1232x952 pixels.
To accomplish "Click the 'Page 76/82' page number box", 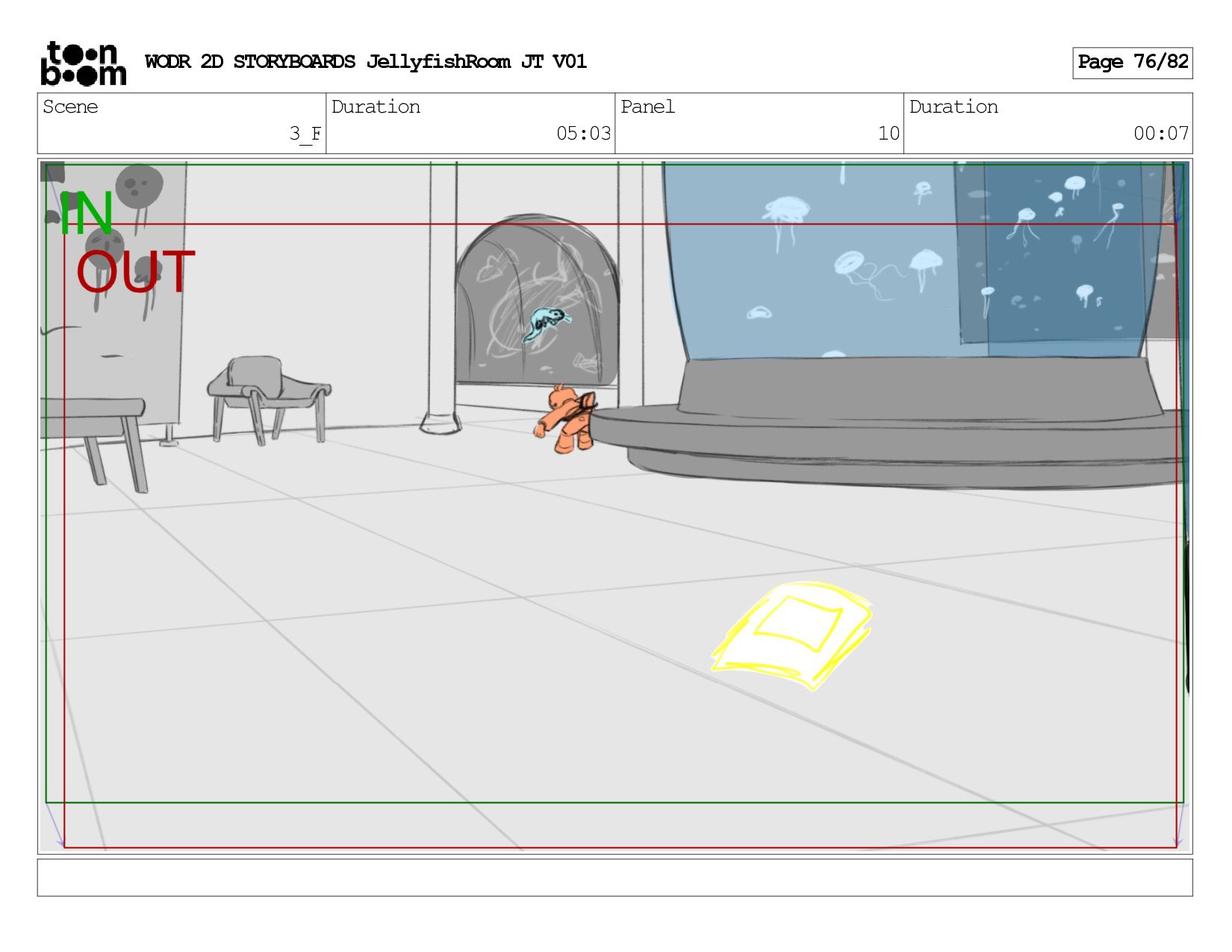I will [1132, 63].
